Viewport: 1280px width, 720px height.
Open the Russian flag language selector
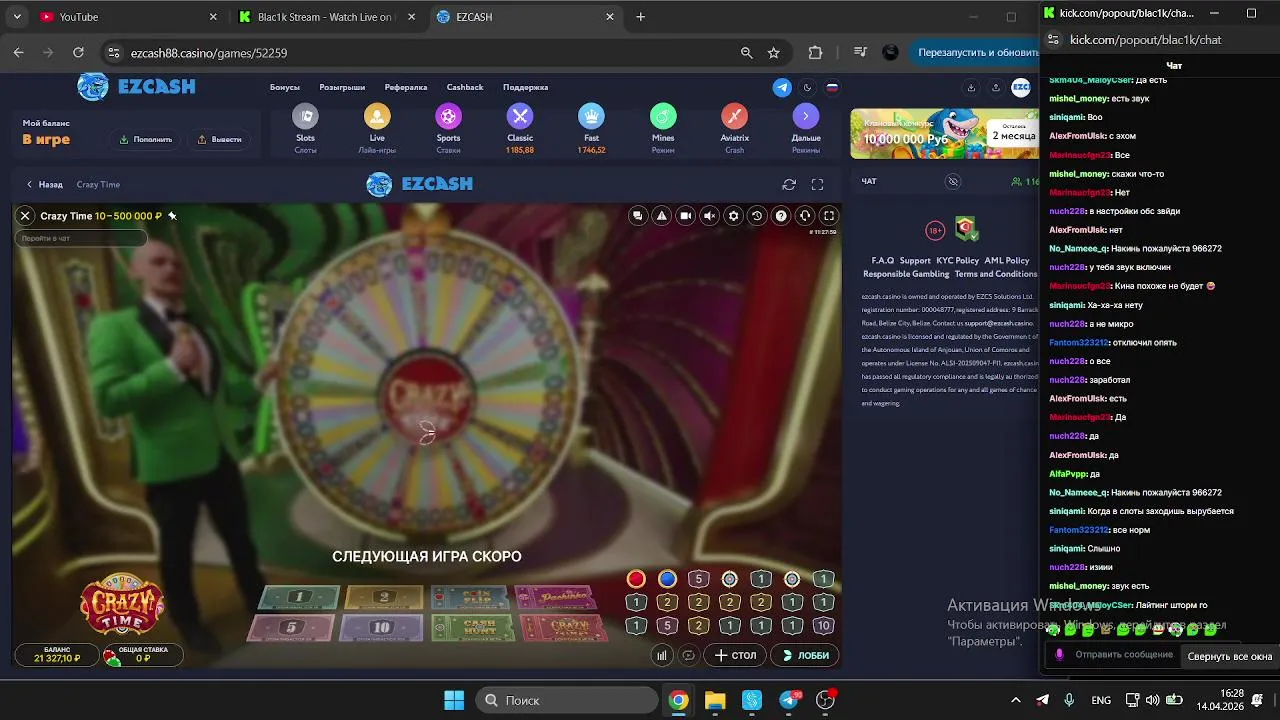tap(831, 87)
